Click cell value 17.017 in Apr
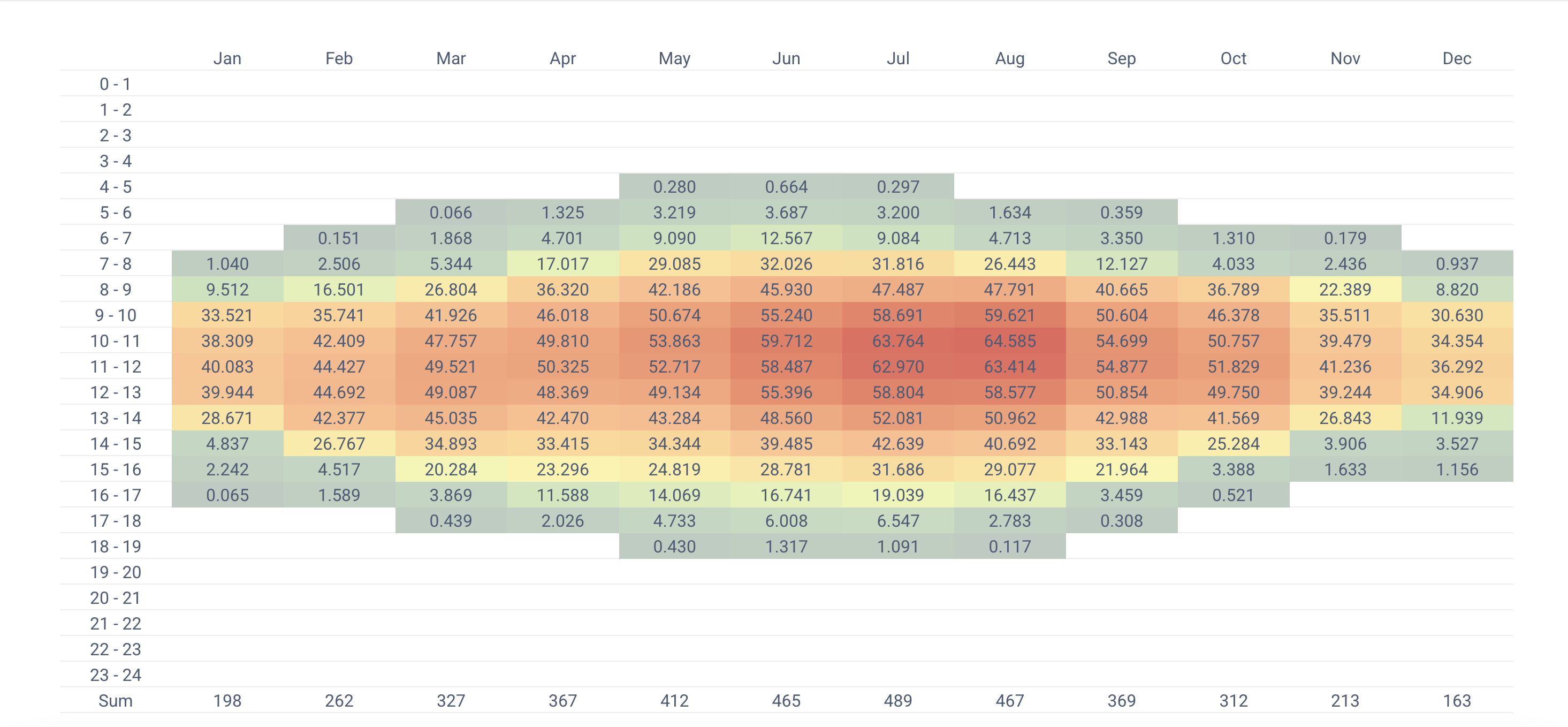 [x=562, y=263]
